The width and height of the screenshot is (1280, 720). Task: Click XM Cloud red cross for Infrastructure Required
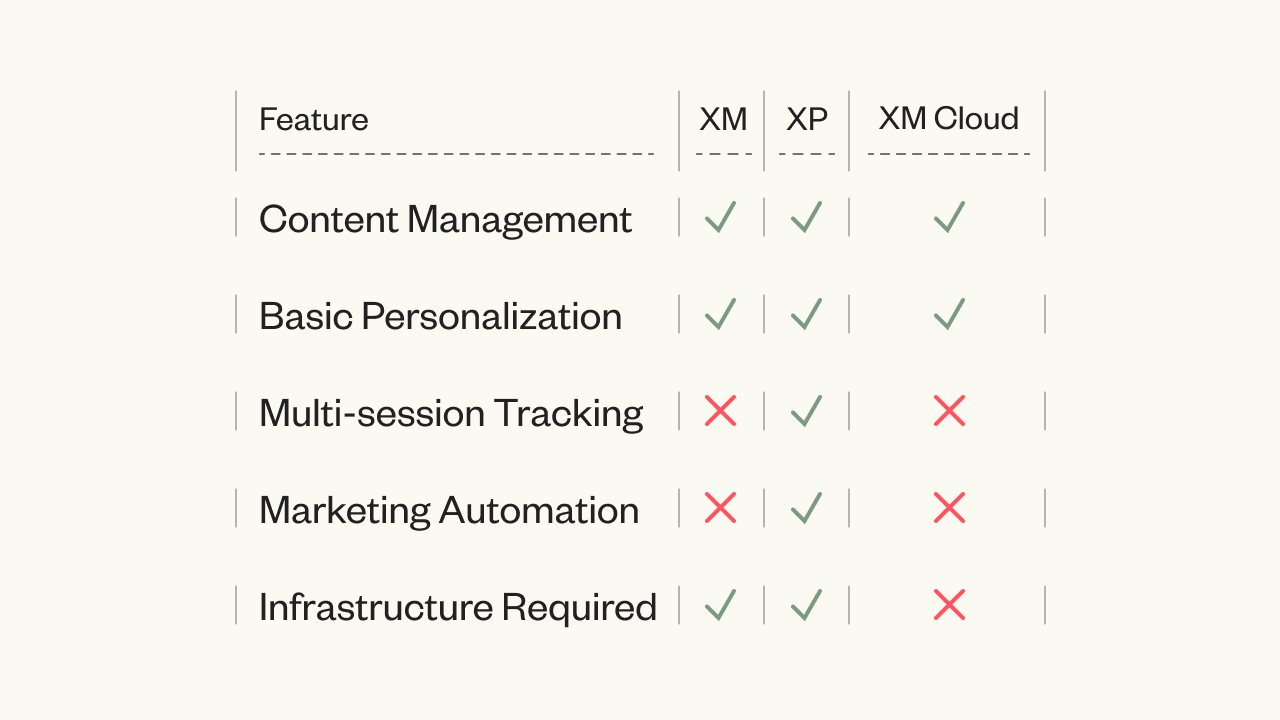[x=949, y=605]
